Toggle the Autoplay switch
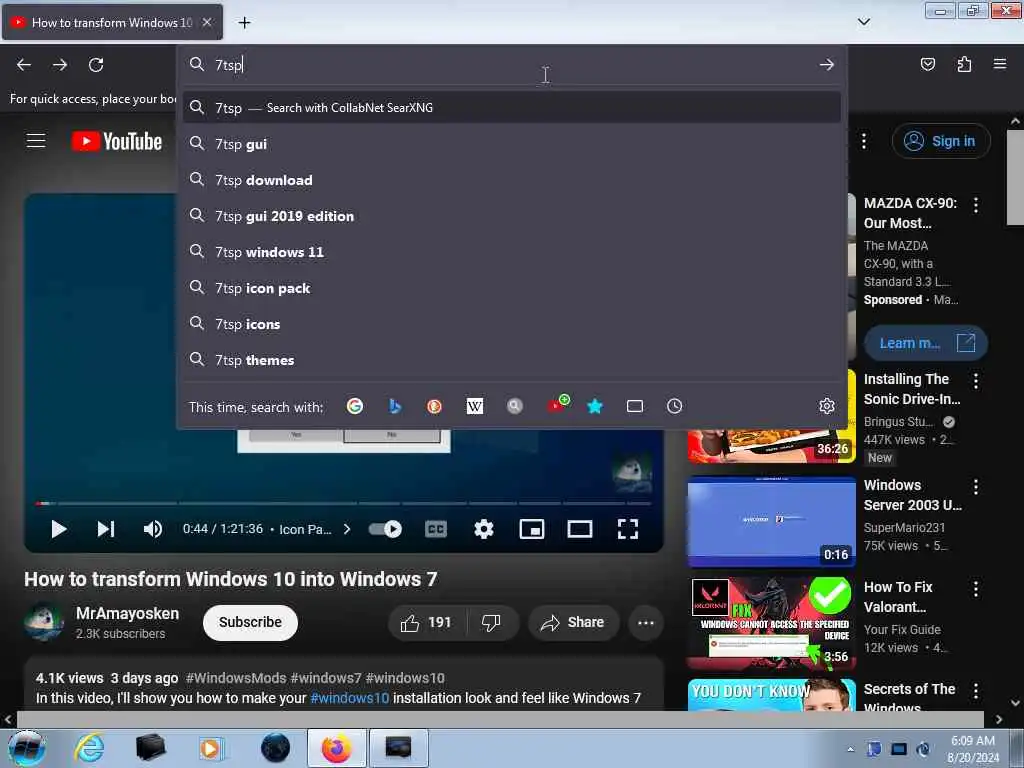 [x=385, y=529]
